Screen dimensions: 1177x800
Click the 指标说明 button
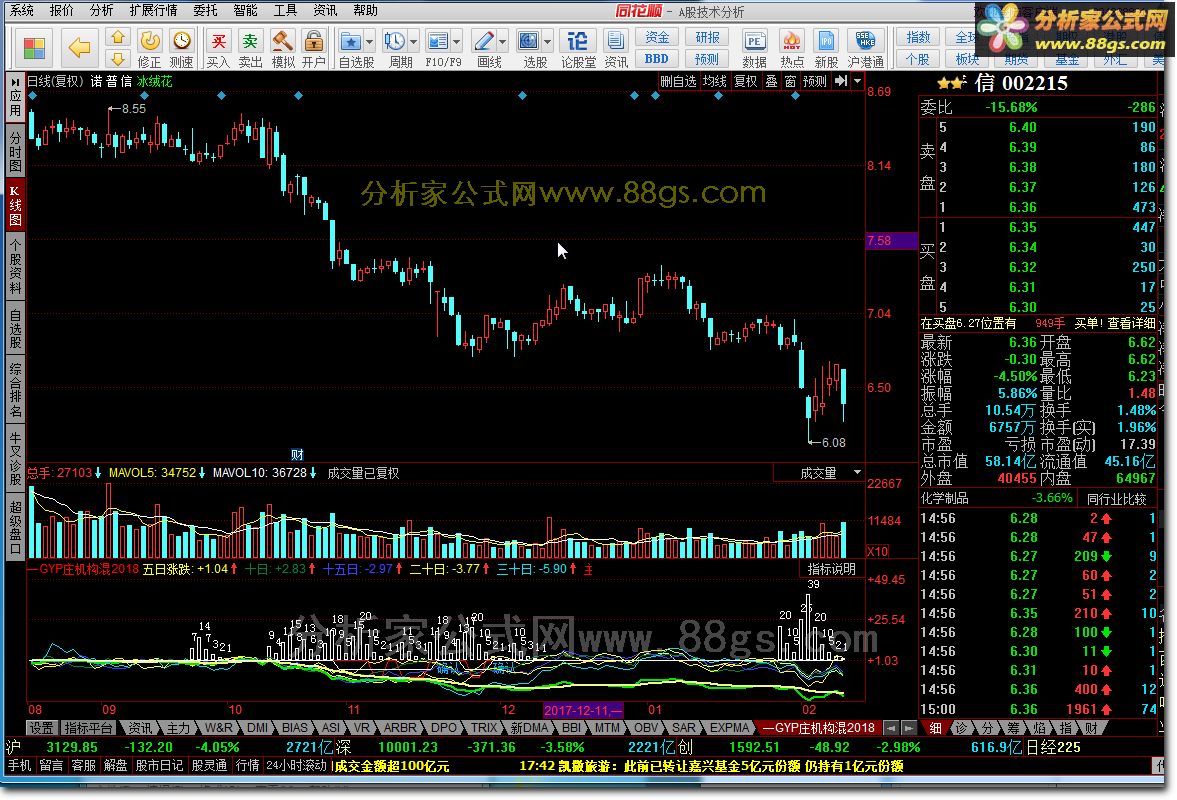pyautogui.click(x=831, y=569)
